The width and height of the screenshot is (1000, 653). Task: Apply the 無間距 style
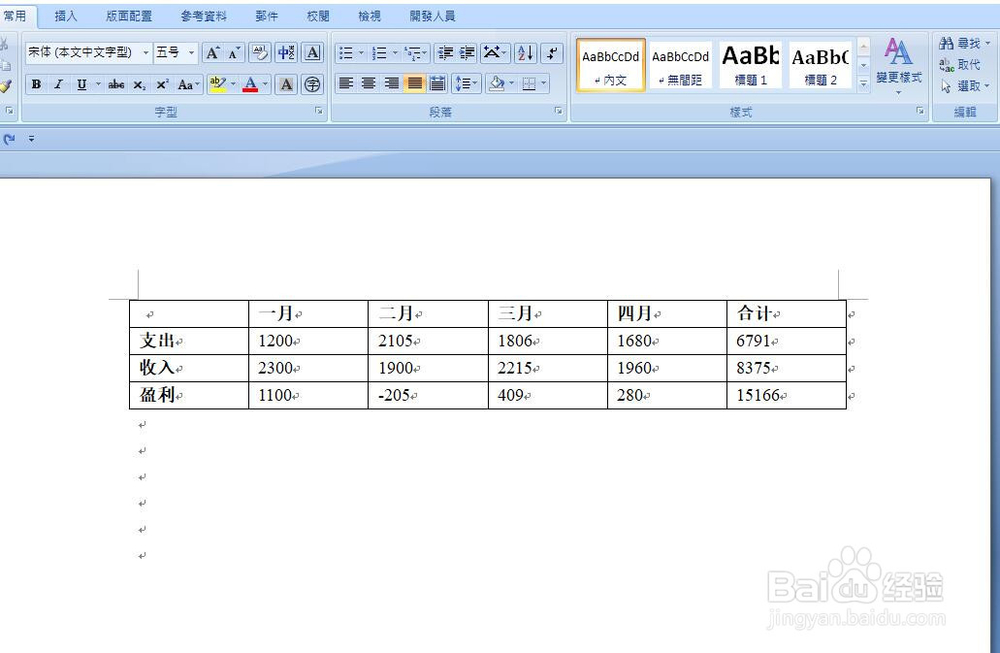point(680,65)
